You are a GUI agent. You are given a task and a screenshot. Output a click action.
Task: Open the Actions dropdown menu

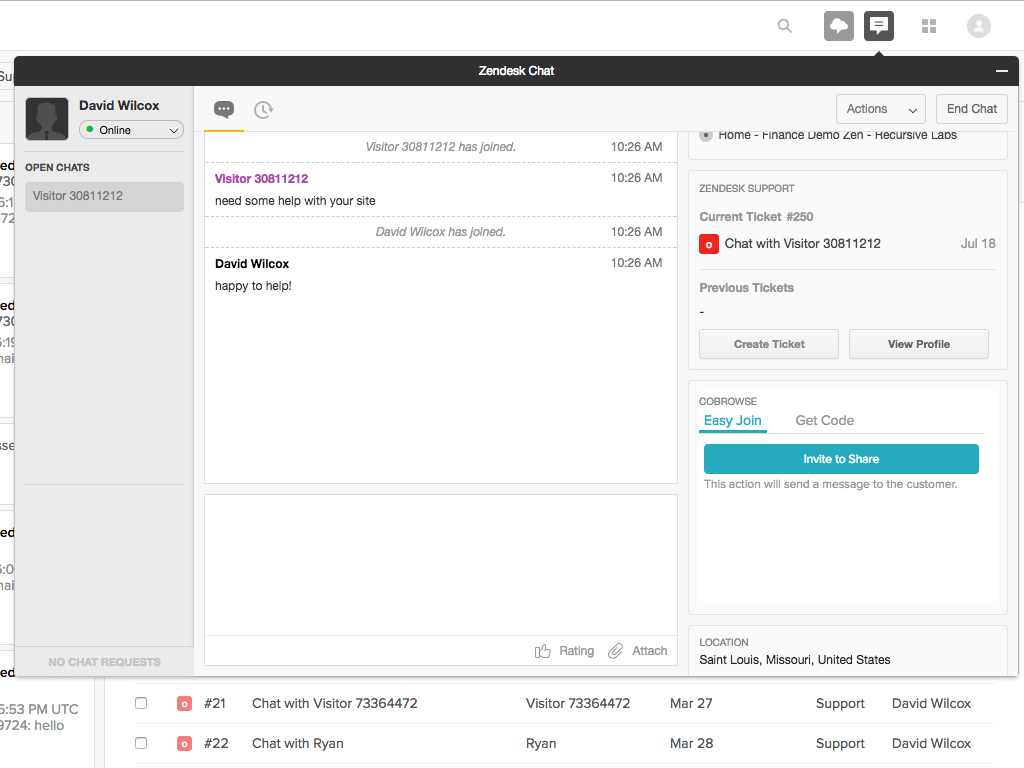coord(881,109)
